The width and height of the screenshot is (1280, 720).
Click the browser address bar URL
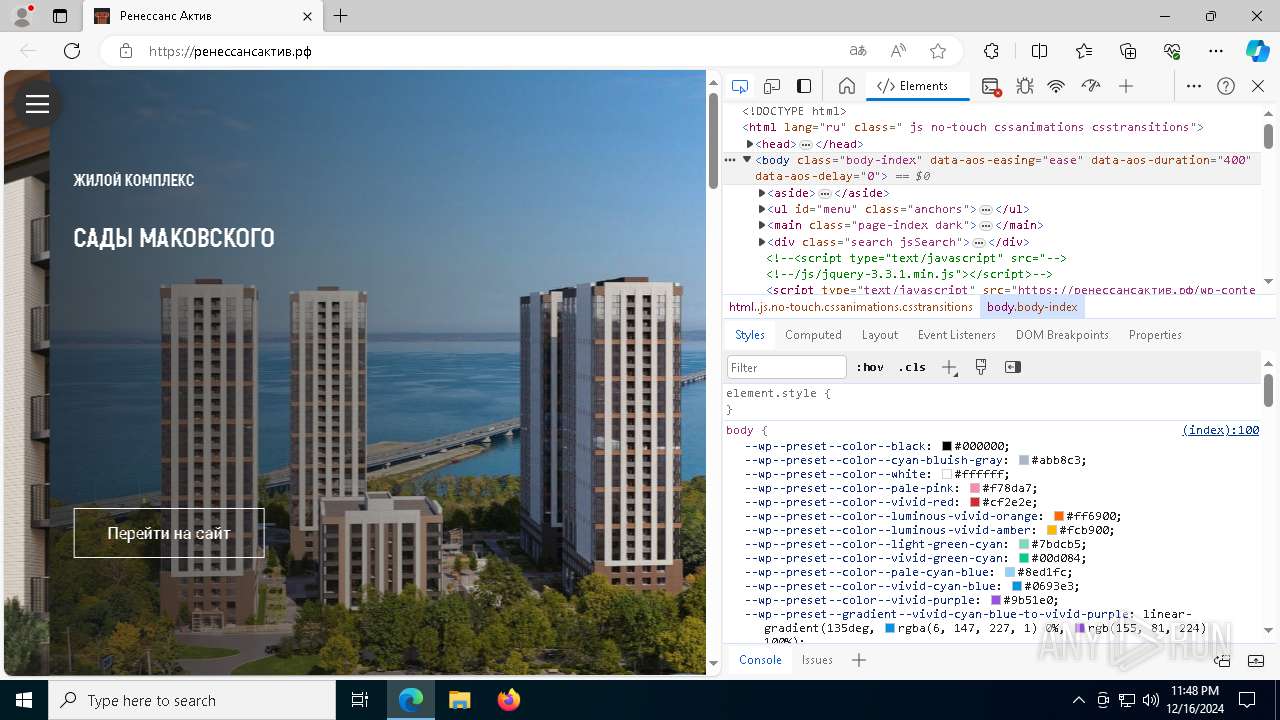click(230, 51)
